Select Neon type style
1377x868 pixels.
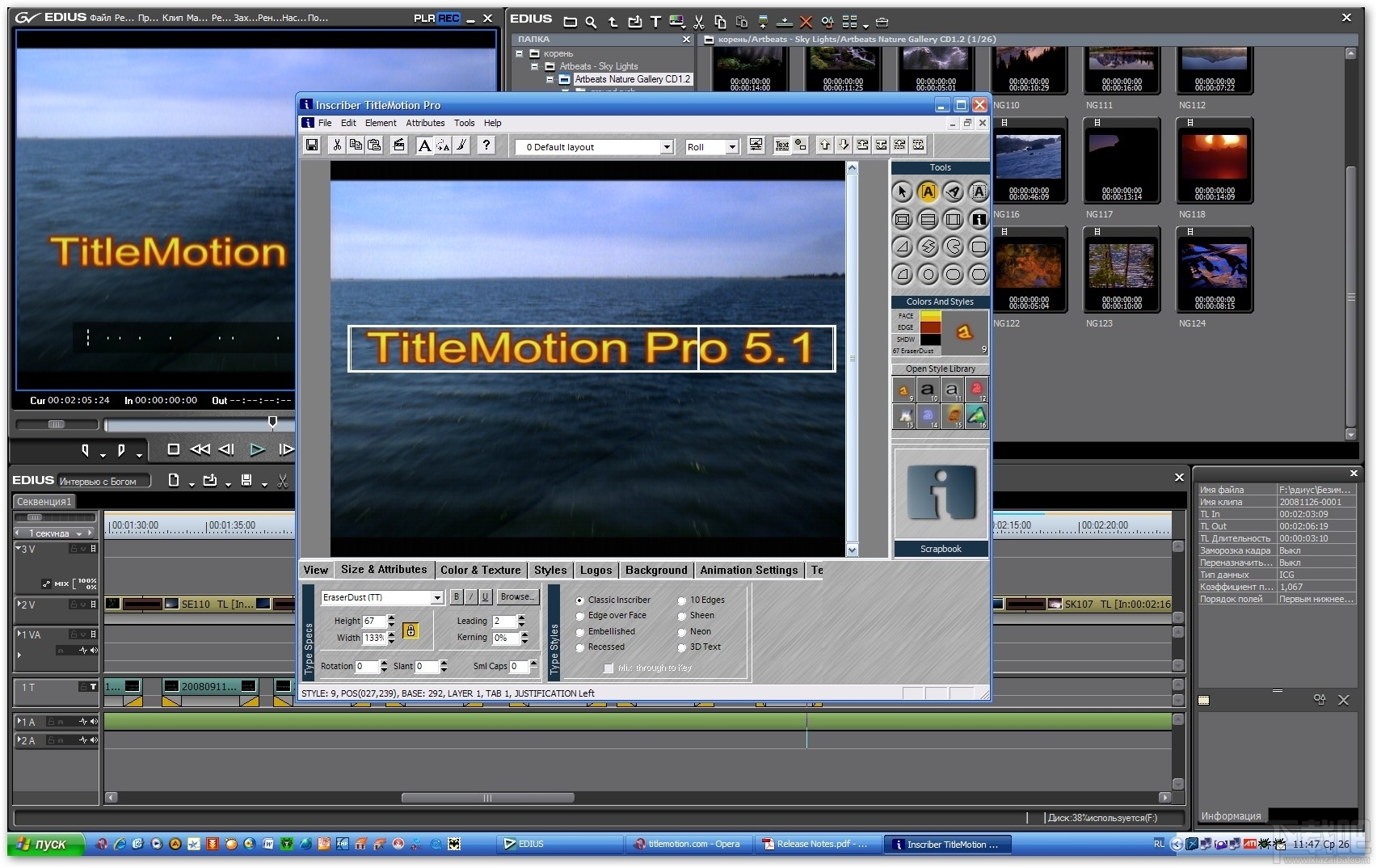click(x=695, y=631)
